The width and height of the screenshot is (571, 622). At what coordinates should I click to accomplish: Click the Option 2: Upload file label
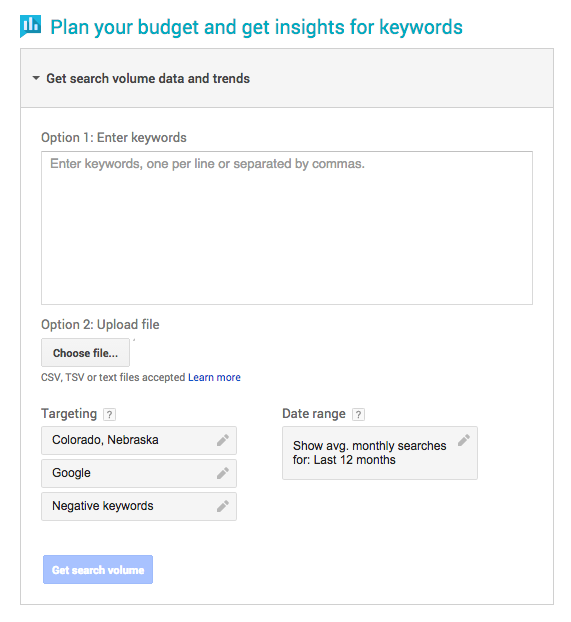pos(100,325)
